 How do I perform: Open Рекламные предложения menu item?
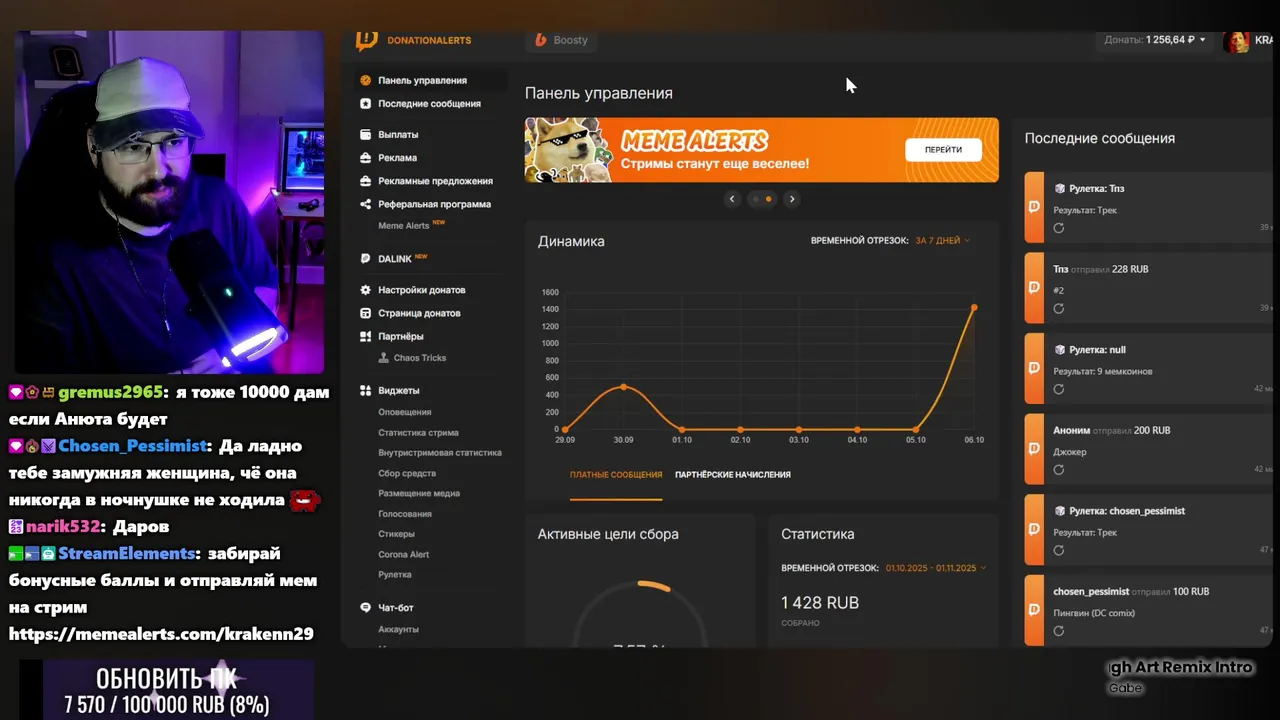coord(435,181)
